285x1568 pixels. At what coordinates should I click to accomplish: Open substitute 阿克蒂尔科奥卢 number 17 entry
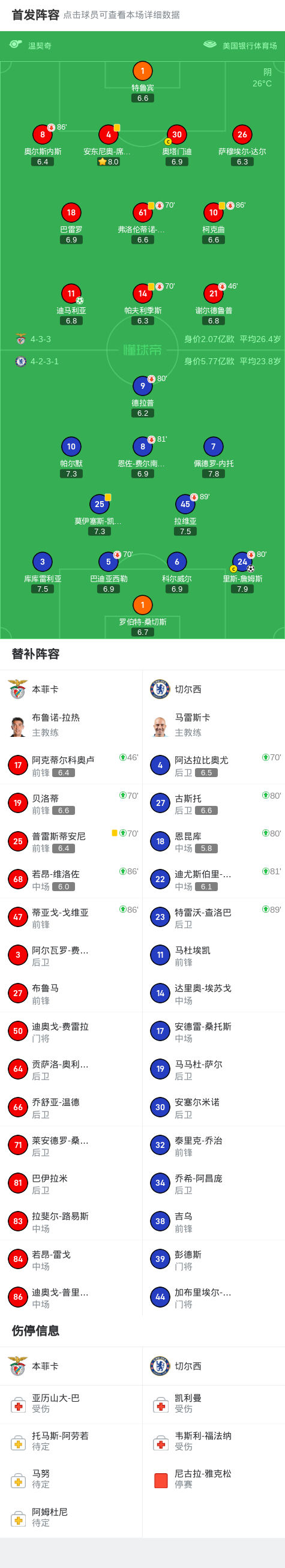(71, 765)
